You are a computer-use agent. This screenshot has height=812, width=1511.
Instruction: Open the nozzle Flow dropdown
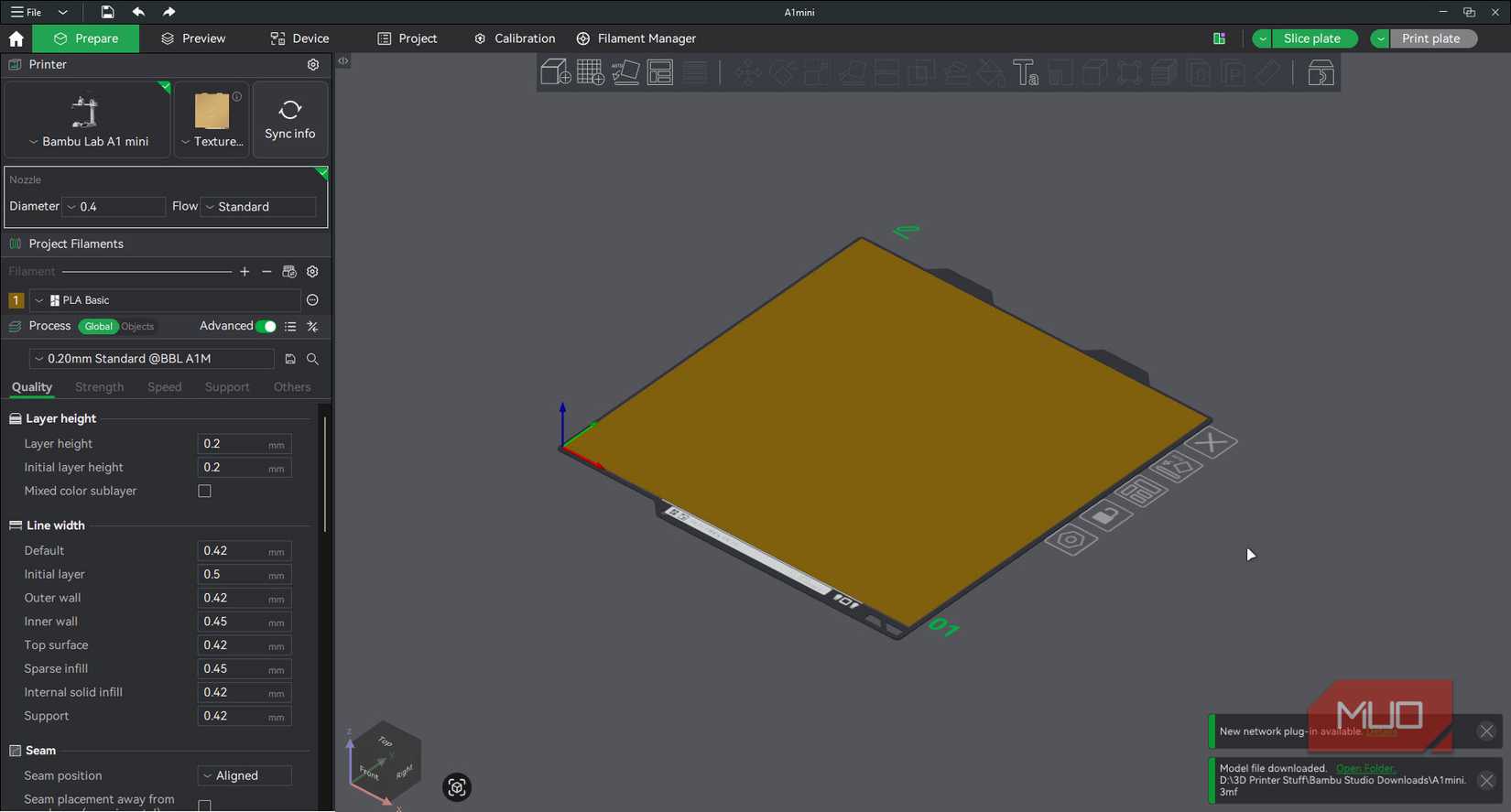(258, 207)
